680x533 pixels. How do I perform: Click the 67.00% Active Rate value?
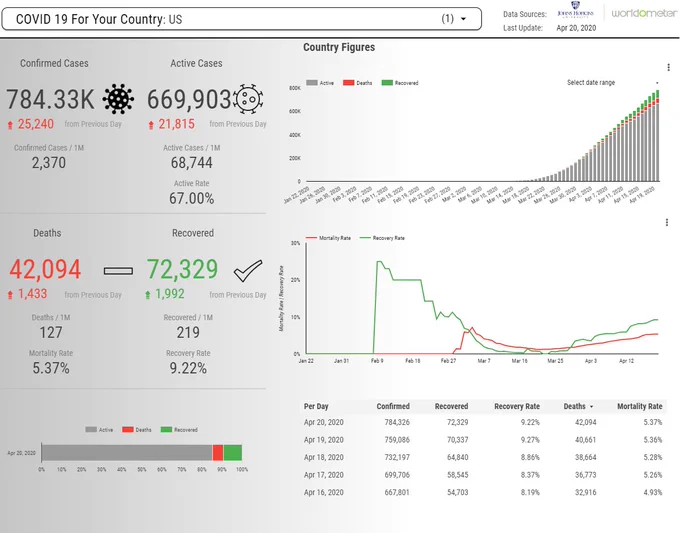point(191,199)
